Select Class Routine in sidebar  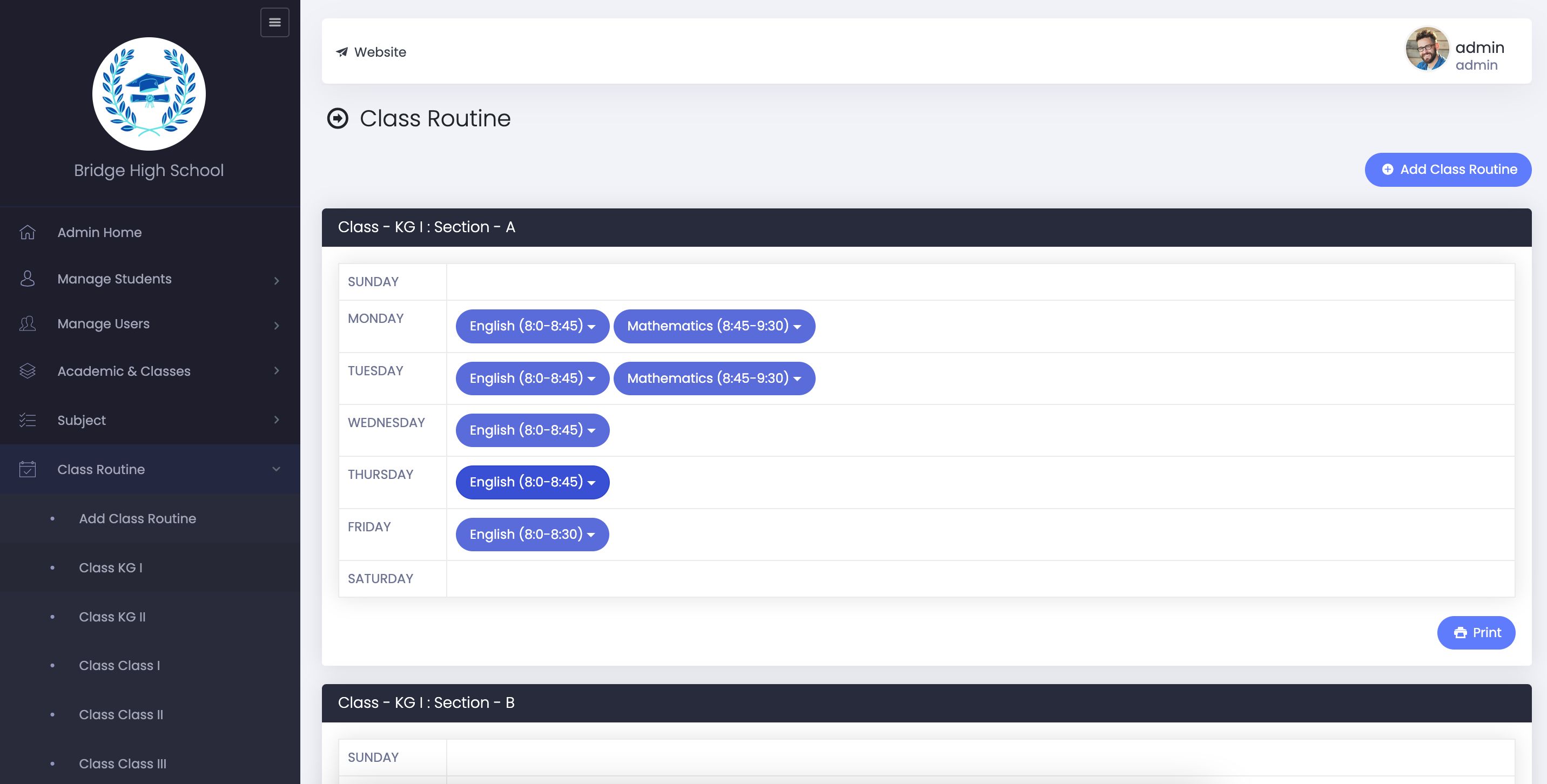(x=150, y=469)
